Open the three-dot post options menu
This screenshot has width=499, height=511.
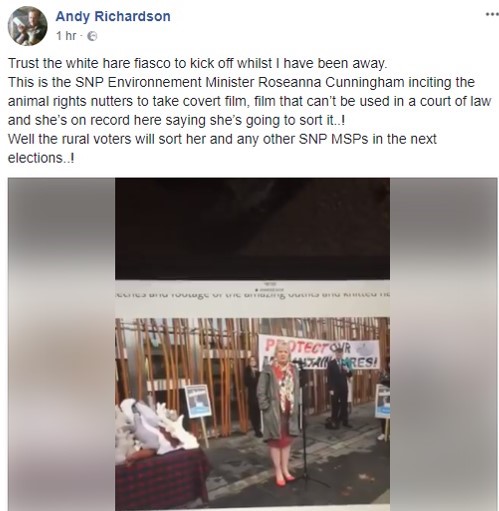[x=492, y=14]
